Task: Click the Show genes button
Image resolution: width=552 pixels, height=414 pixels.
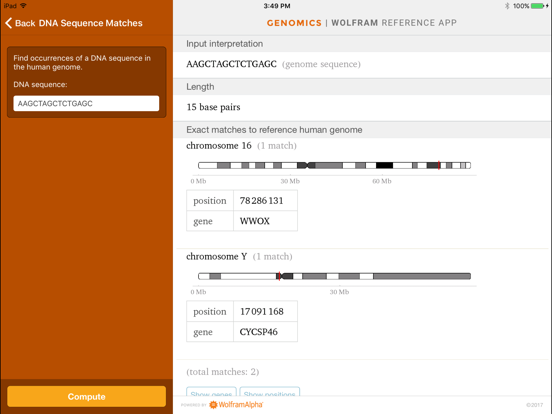Action: tap(211, 393)
